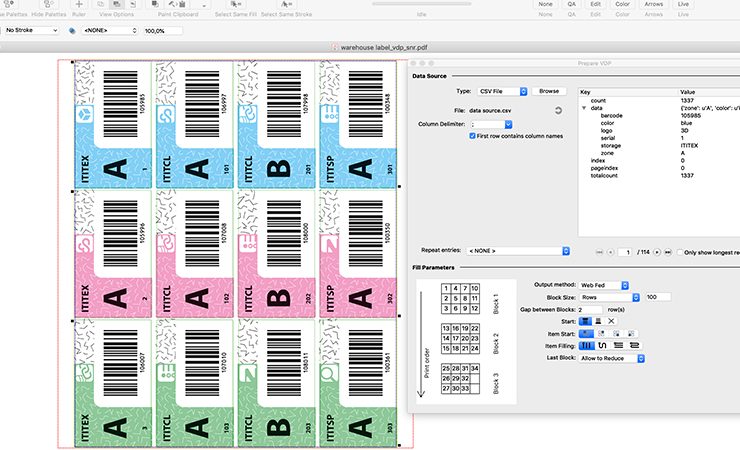
Task: Click the Block Size value field
Action: tap(658, 297)
